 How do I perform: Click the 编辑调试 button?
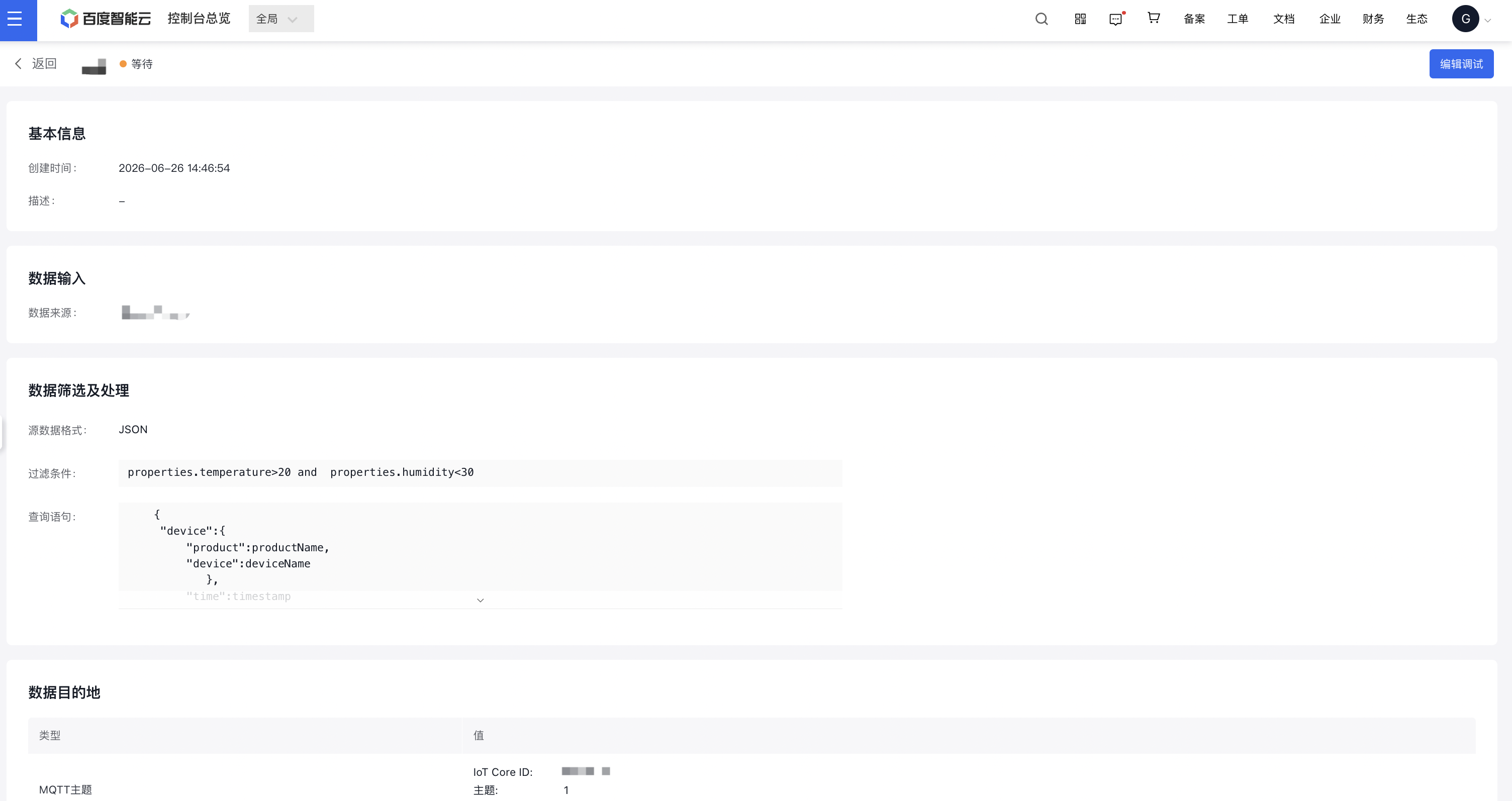[1461, 64]
